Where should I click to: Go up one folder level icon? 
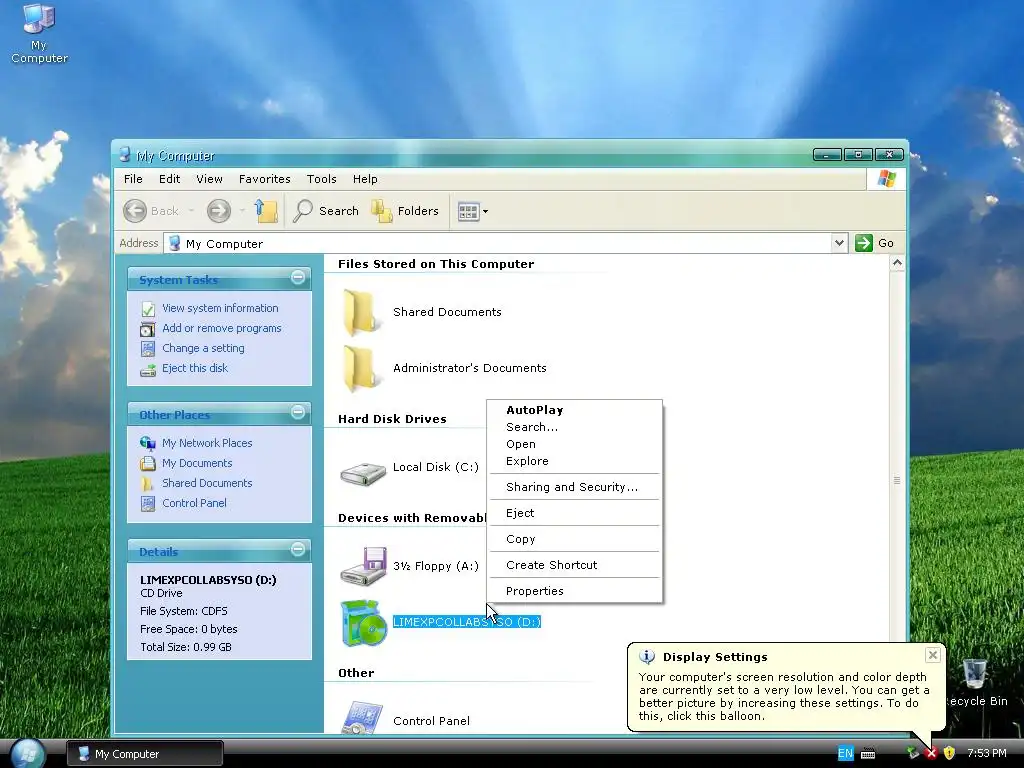266,211
